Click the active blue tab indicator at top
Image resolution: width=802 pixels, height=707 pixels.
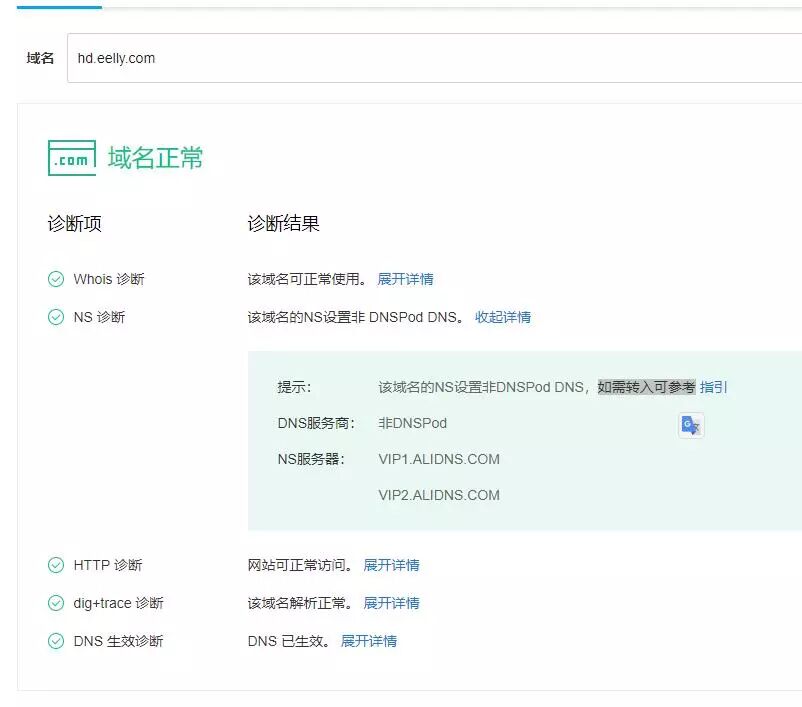click(x=59, y=7)
